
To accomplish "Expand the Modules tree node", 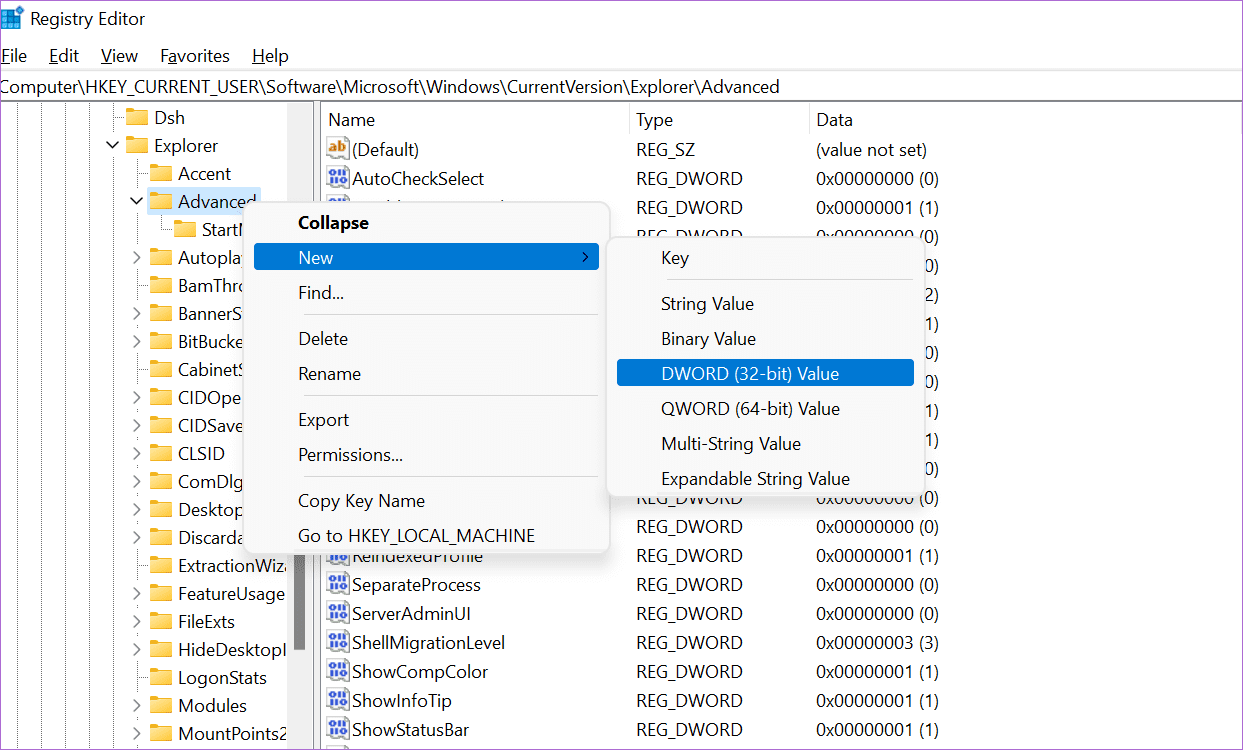I will pos(136,705).
